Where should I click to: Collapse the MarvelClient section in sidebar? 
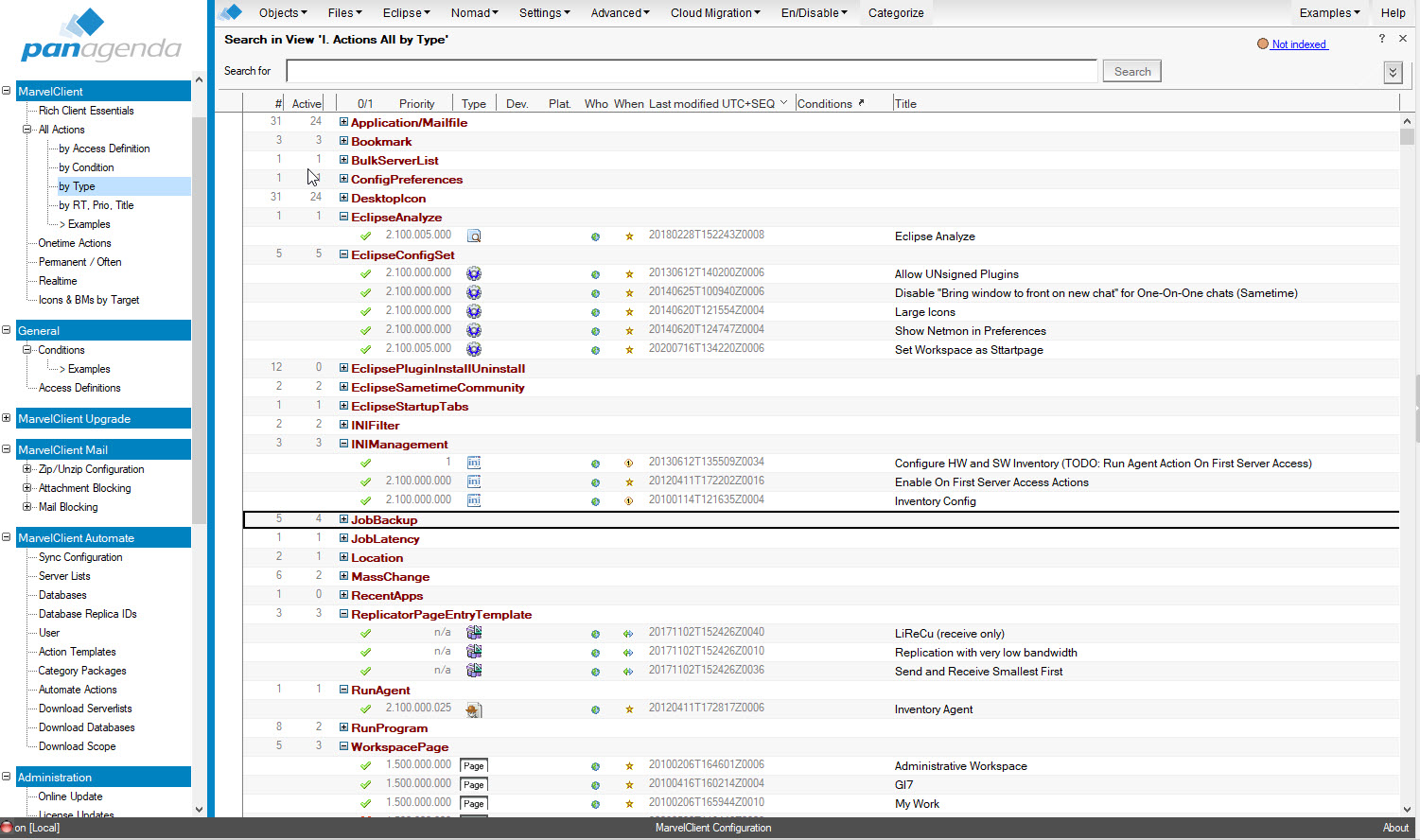[x=7, y=91]
